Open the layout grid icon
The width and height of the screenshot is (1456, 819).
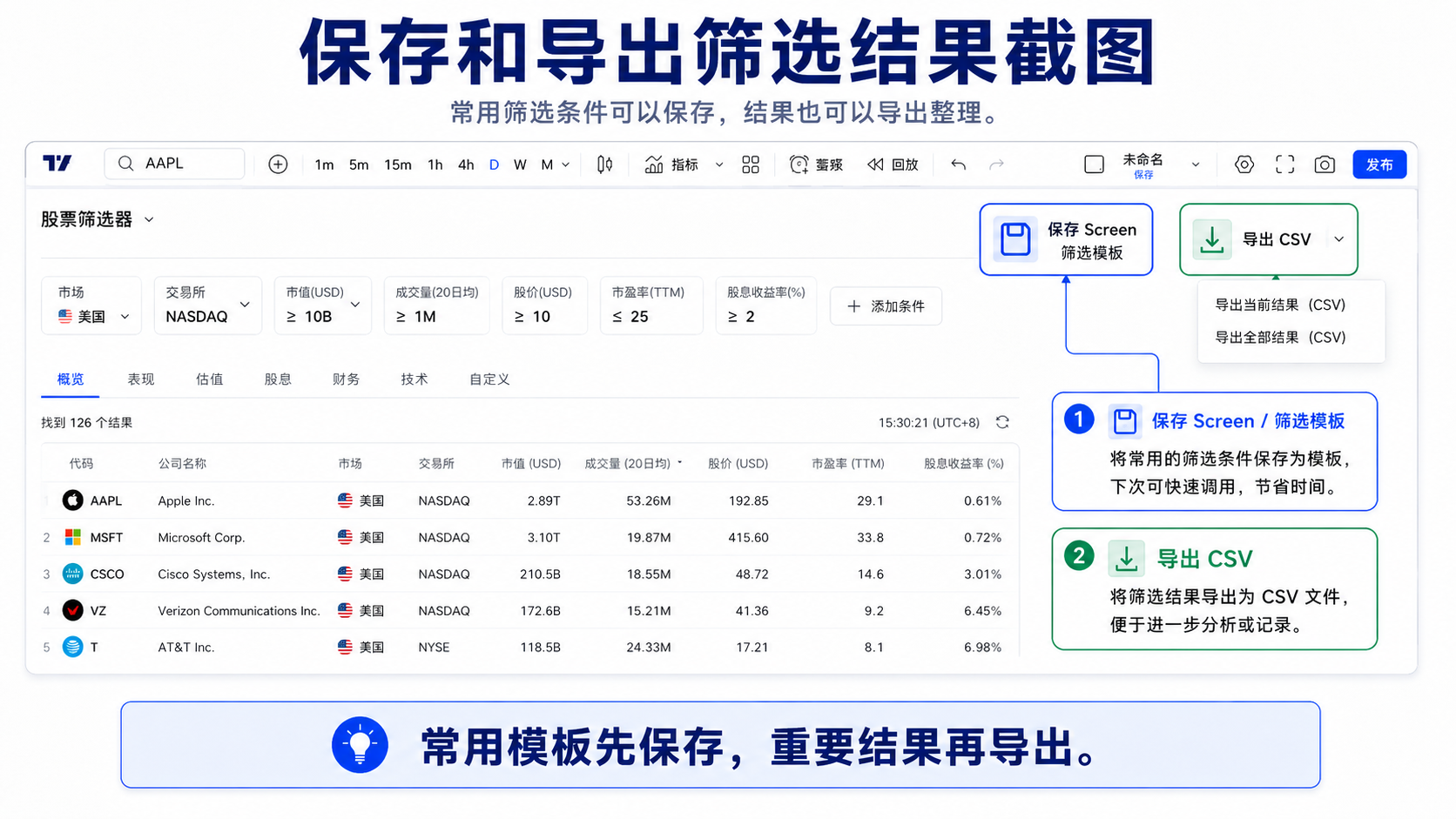point(751,164)
